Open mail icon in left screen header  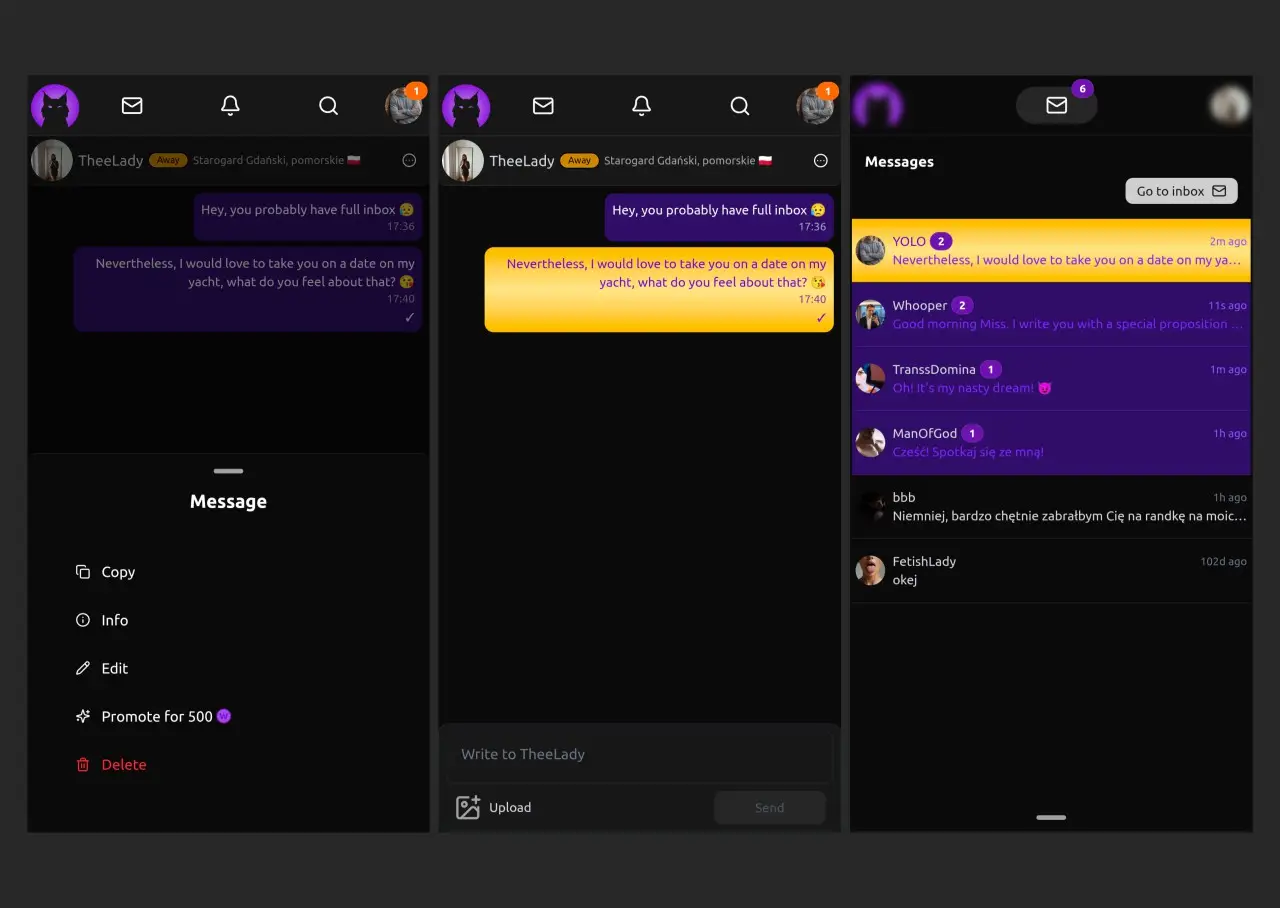pyautogui.click(x=132, y=105)
